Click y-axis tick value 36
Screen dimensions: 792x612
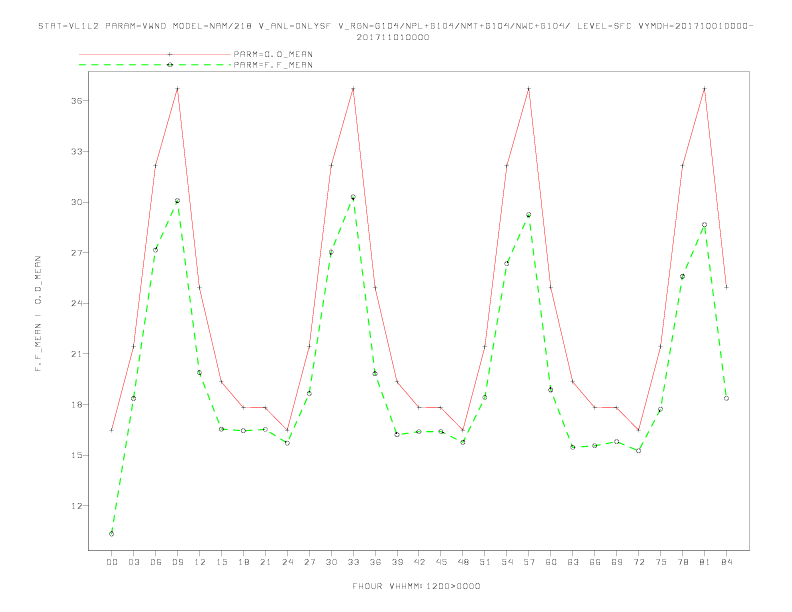(76, 101)
